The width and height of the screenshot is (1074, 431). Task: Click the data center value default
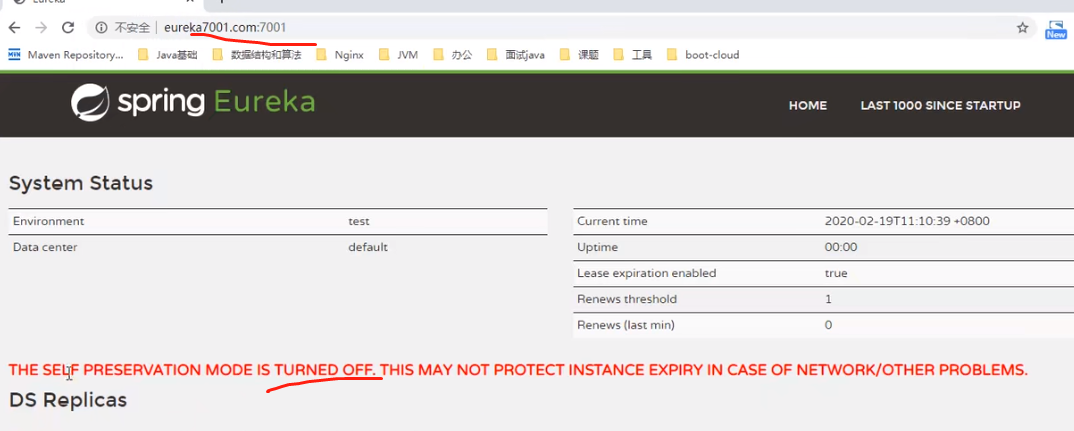coord(368,247)
